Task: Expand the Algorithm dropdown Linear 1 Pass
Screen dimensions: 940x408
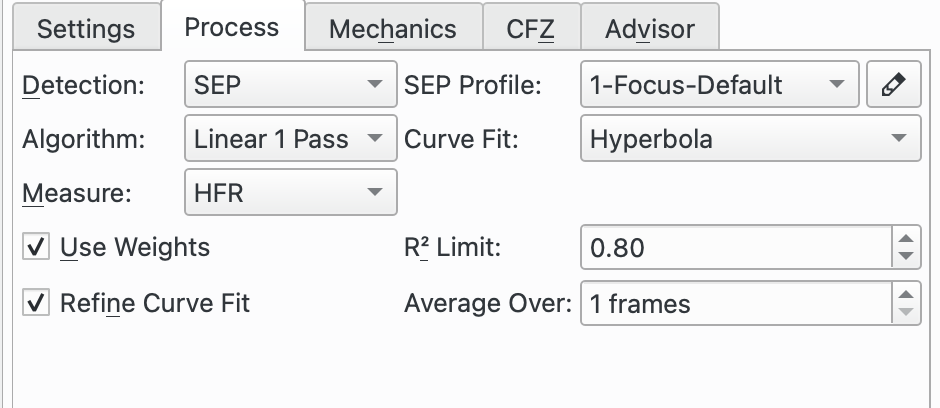Action: (x=291, y=138)
